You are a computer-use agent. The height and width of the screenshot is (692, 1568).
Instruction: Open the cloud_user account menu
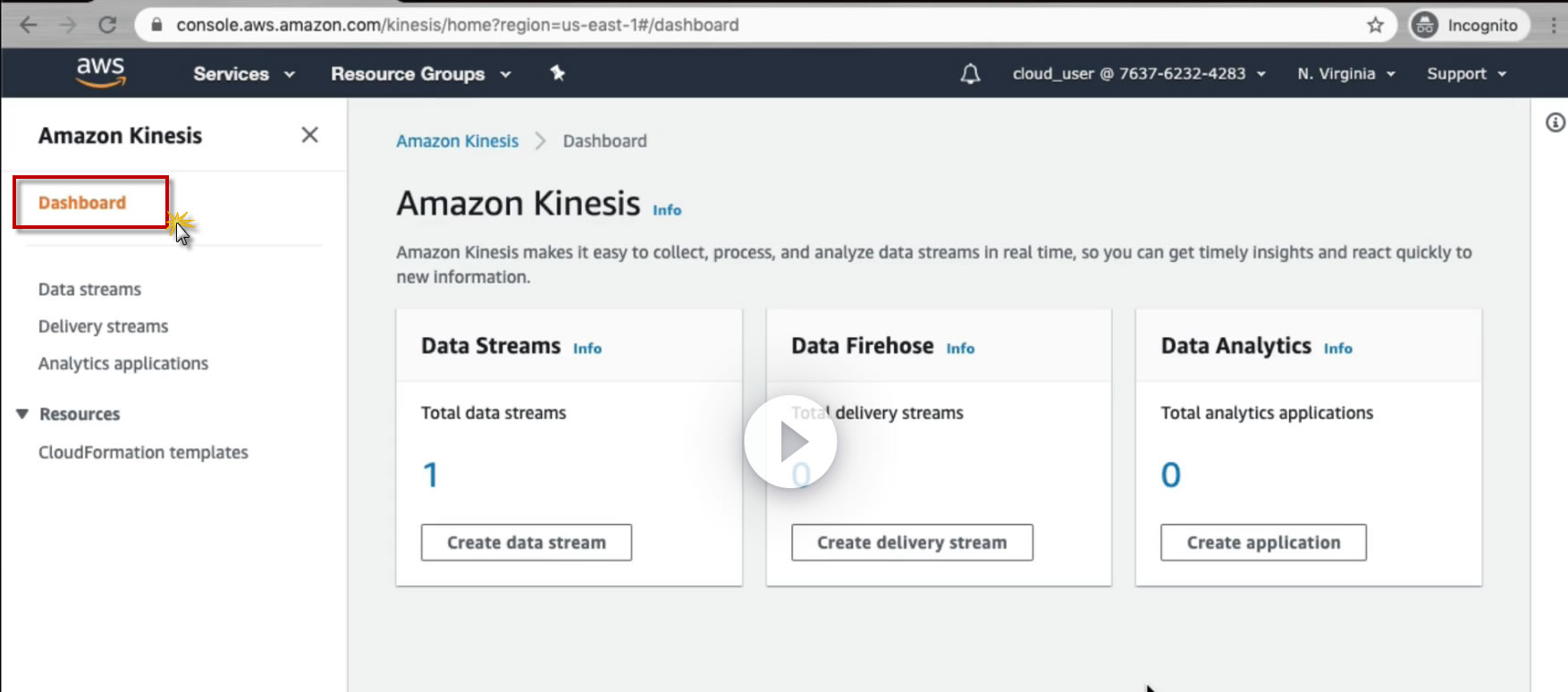(x=1139, y=74)
